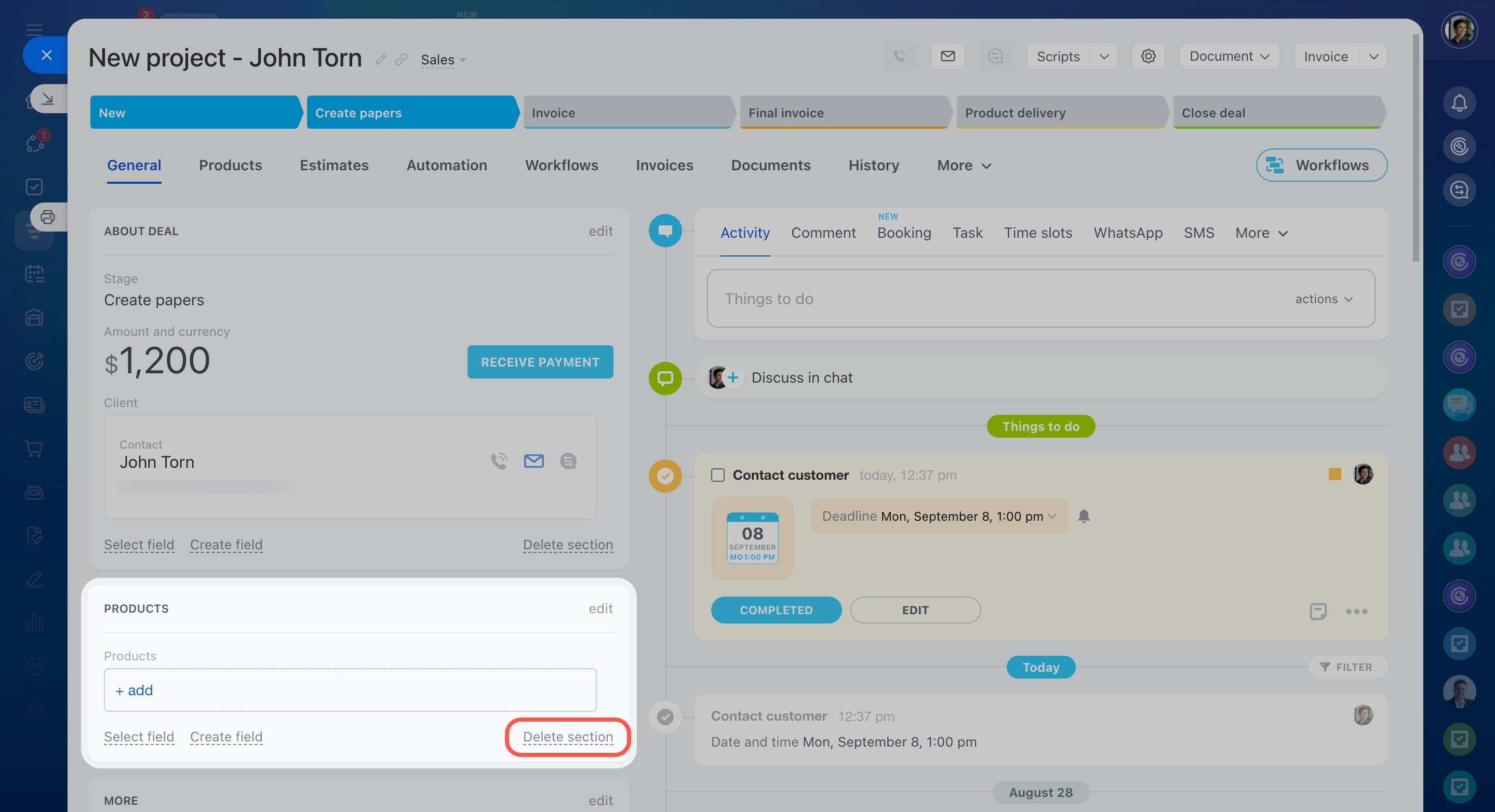Open the three-dots menu on activity card
Image resolution: width=1495 pixels, height=812 pixels.
coord(1356,611)
